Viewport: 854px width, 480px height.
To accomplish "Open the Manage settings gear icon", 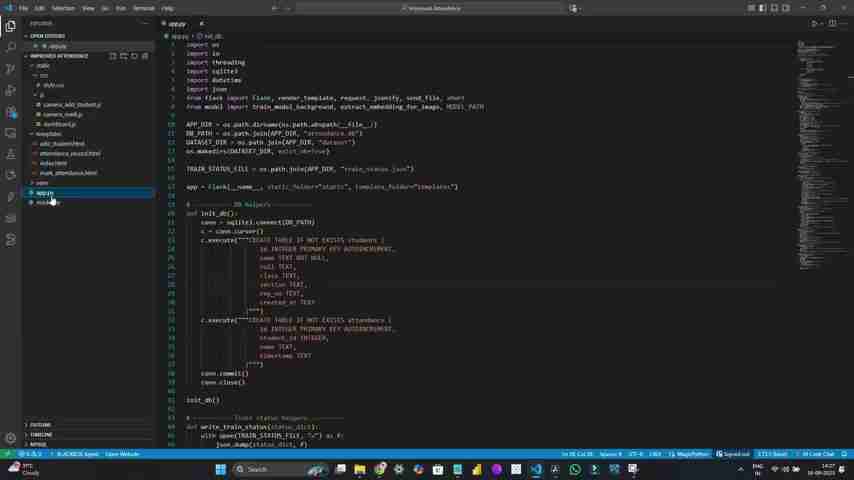I will (x=10, y=437).
